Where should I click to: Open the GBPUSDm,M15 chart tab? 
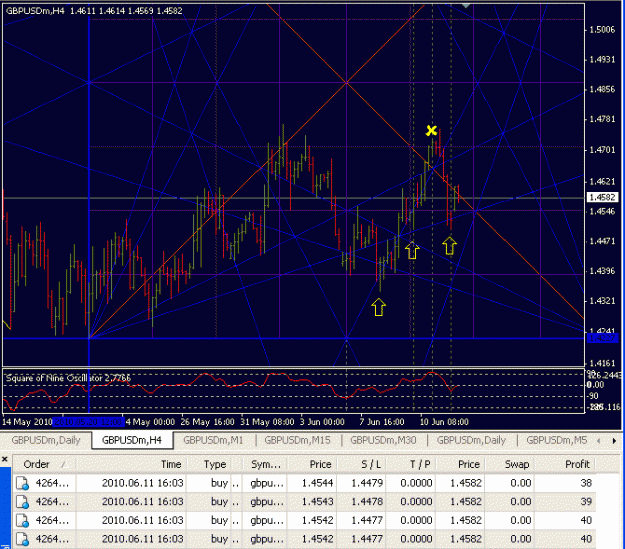pyautogui.click(x=297, y=440)
